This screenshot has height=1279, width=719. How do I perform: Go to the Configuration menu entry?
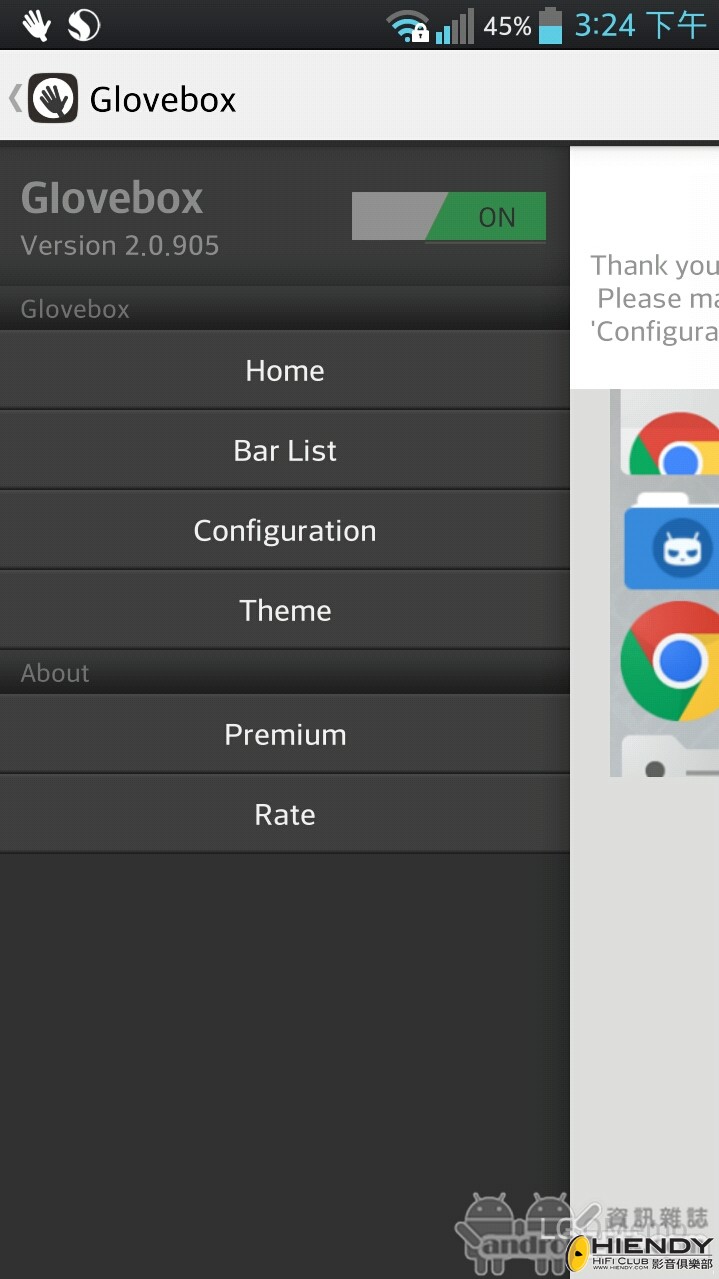pos(285,530)
